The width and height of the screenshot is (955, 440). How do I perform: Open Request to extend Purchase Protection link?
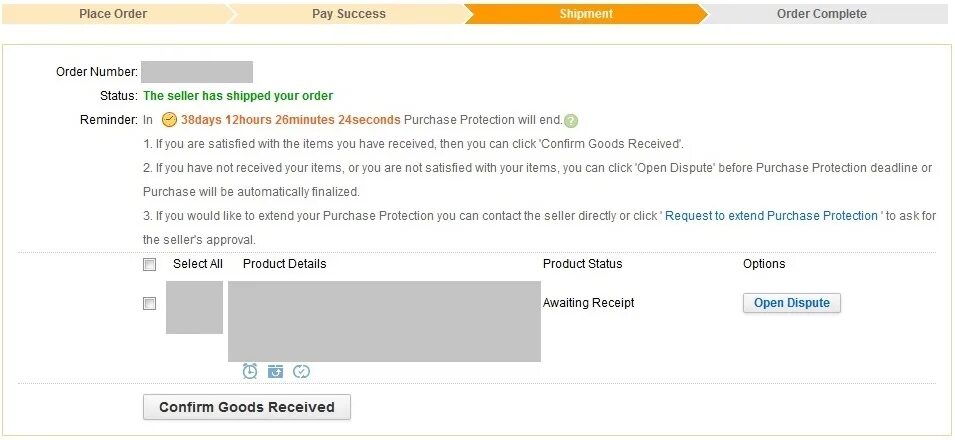(x=771, y=216)
